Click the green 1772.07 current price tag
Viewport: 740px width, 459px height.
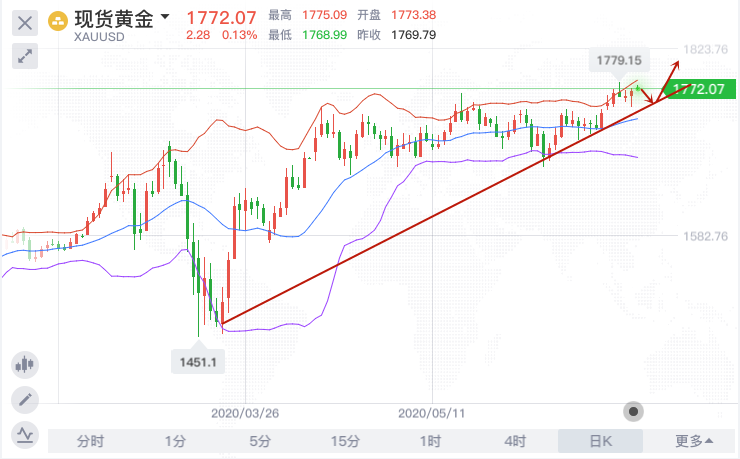(x=699, y=90)
